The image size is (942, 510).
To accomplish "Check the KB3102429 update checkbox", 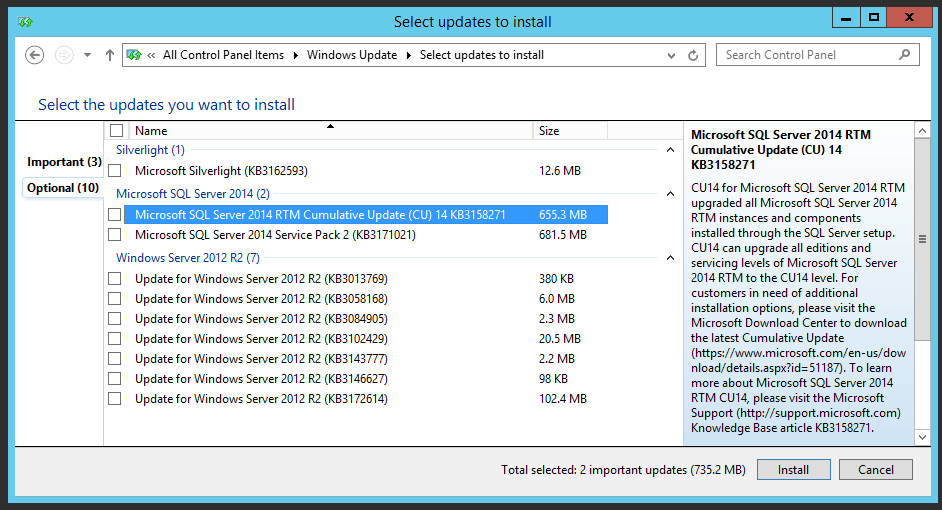I will tap(114, 339).
